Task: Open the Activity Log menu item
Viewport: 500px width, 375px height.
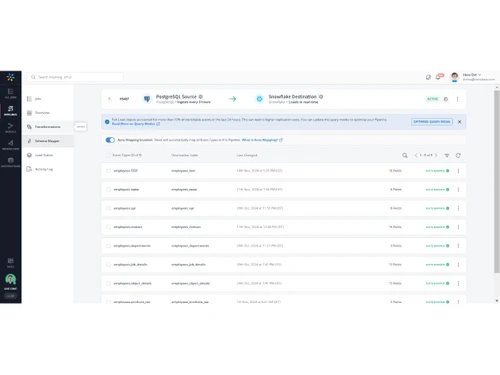Action: pyautogui.click(x=48, y=169)
